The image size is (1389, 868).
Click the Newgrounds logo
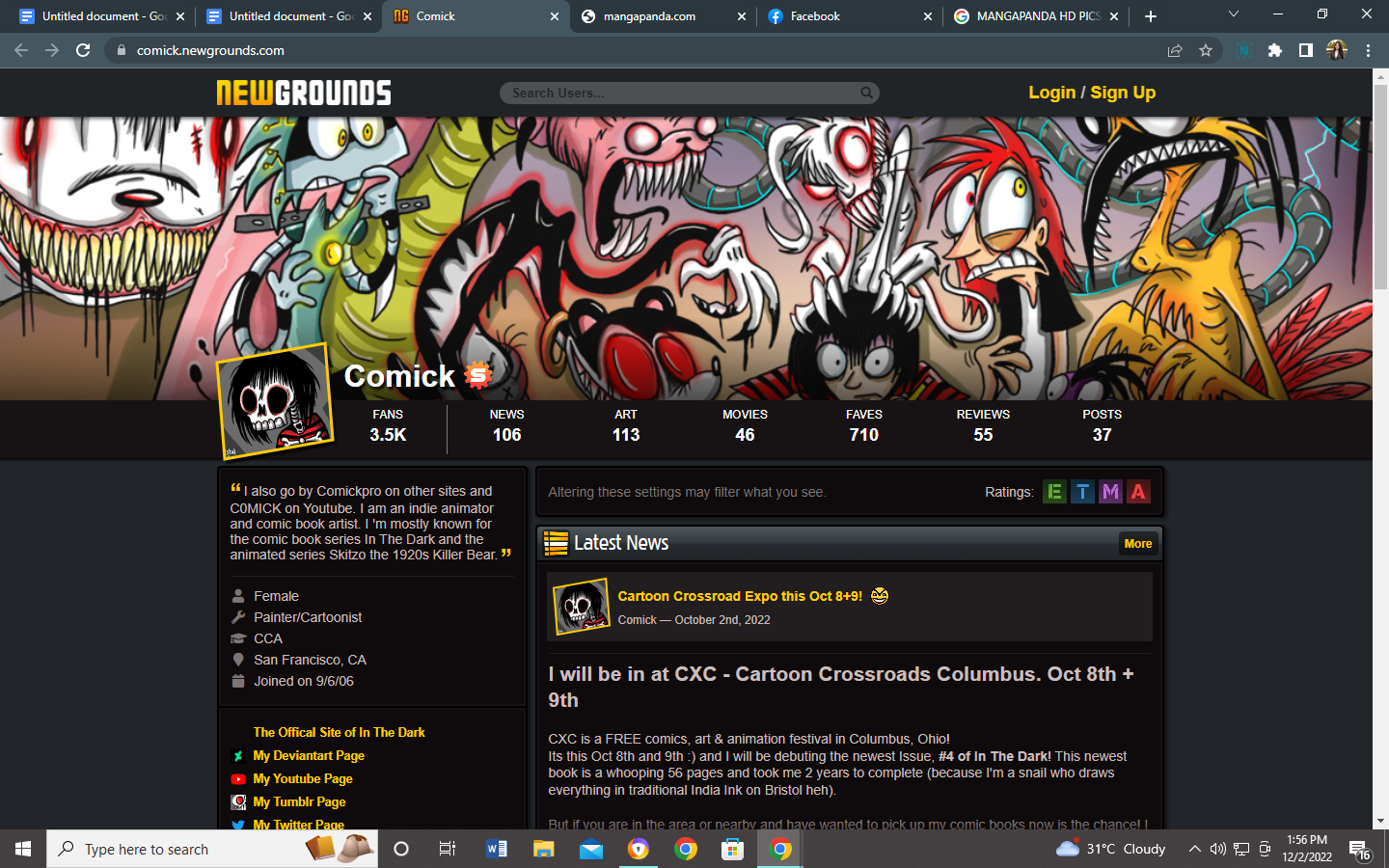pos(304,93)
